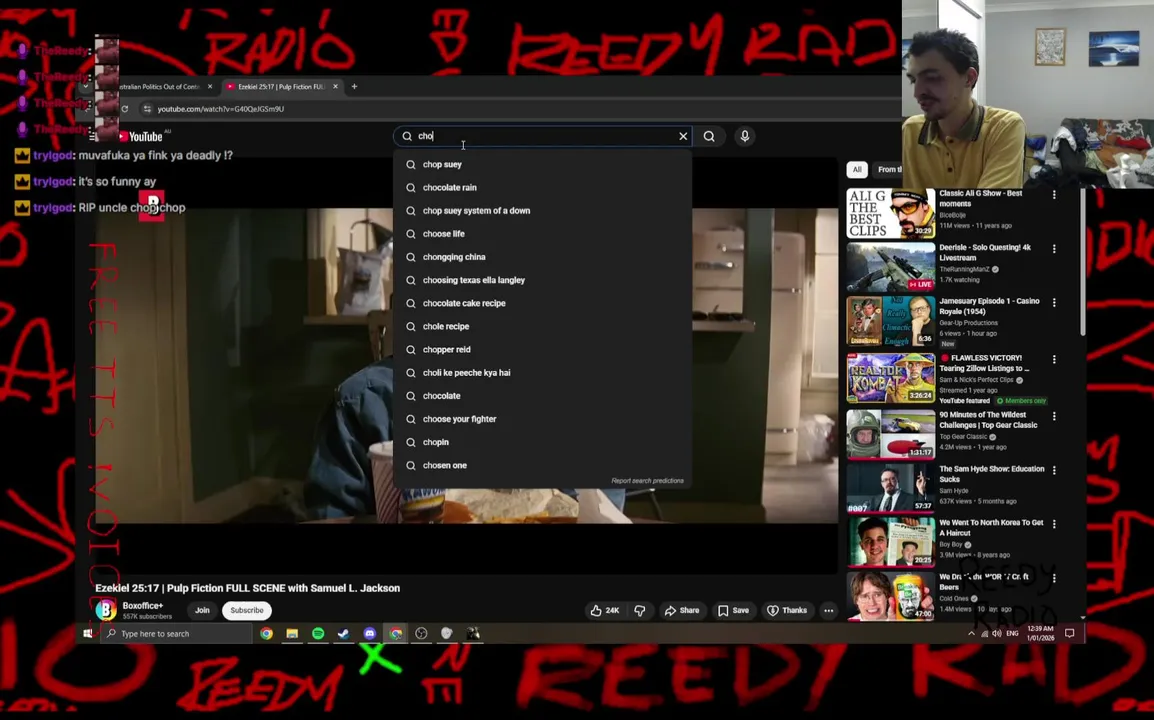
Task: Open options menu for North Korea Haircut video
Action: tap(1054, 523)
